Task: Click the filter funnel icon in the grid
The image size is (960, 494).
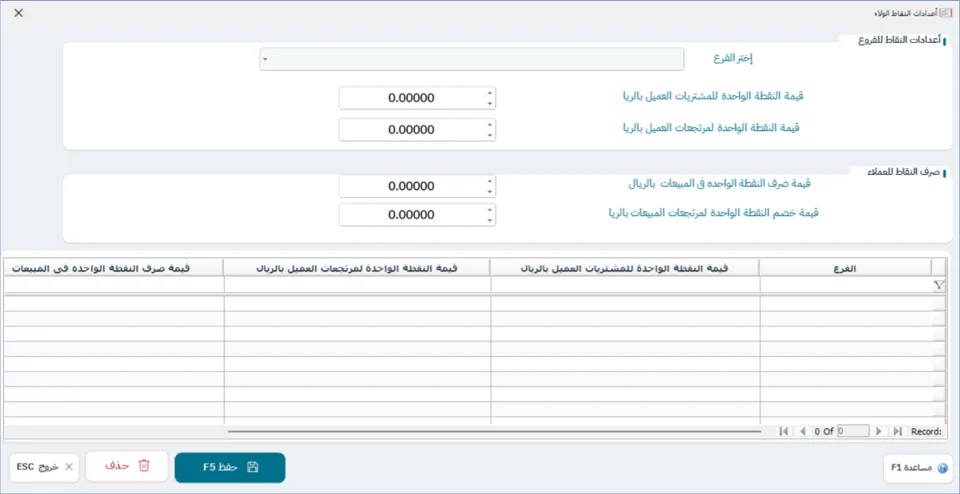Action: pos(939,285)
